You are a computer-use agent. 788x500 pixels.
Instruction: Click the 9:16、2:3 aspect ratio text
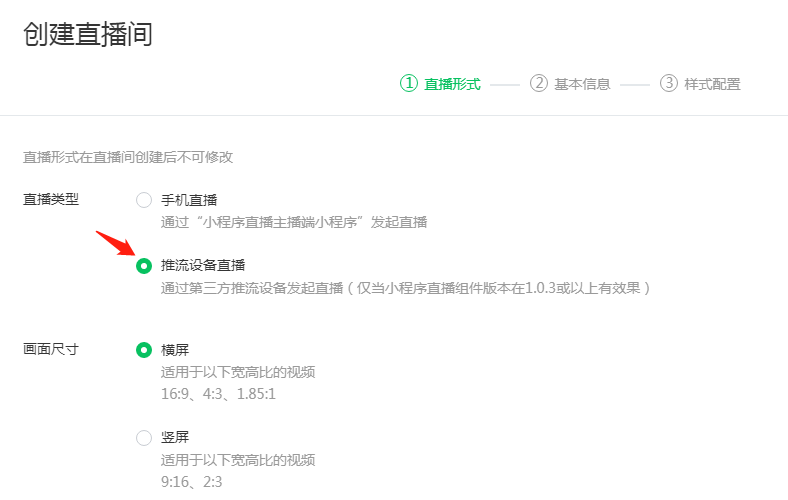pos(191,482)
